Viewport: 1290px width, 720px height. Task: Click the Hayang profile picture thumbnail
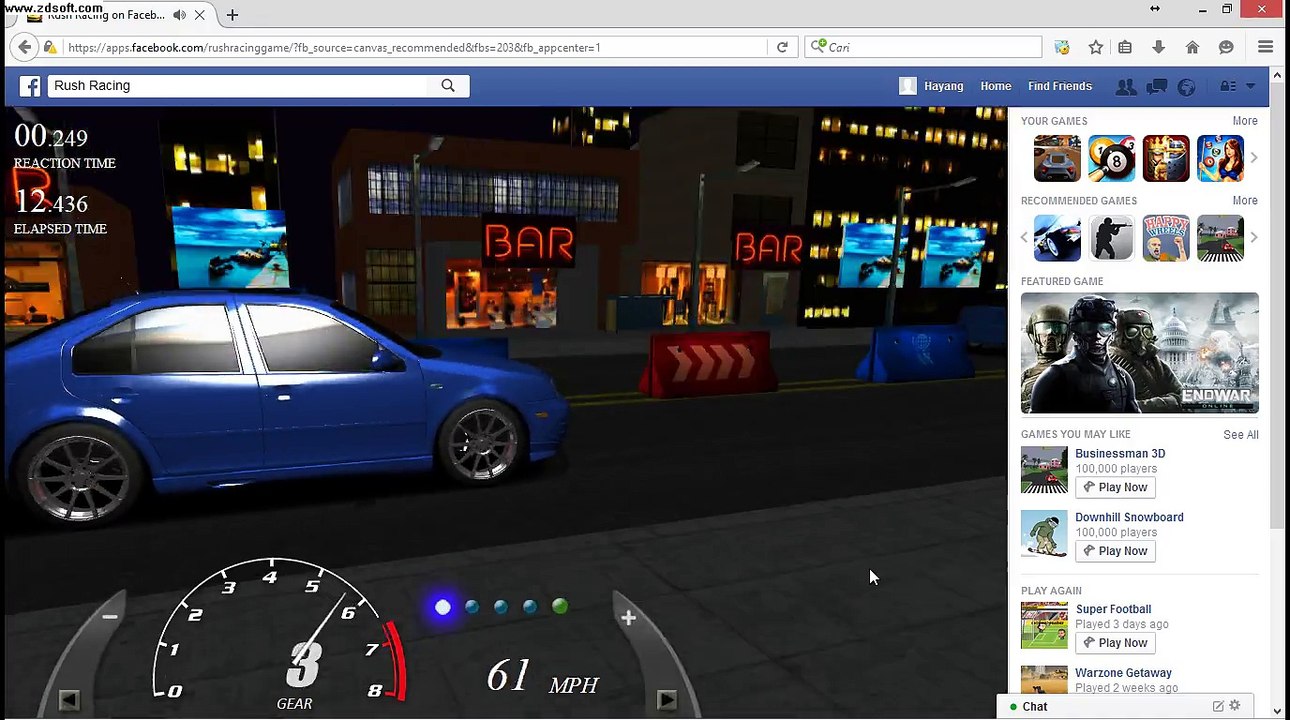pos(908,86)
